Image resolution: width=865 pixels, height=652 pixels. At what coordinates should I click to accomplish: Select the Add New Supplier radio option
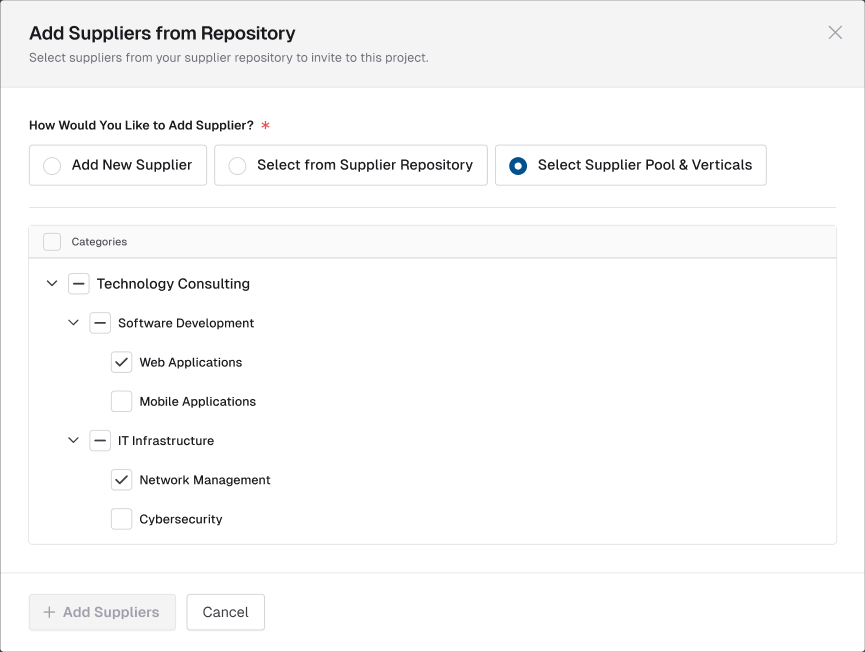click(52, 166)
